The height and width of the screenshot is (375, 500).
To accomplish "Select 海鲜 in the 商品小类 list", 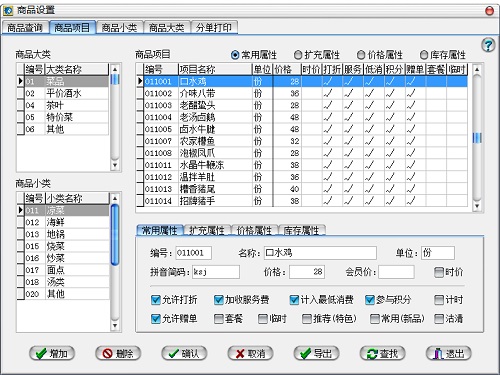I will pos(63,222).
